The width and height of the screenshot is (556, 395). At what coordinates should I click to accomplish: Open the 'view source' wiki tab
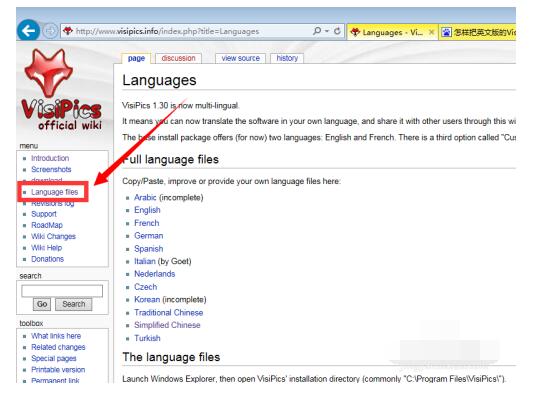pos(240,58)
